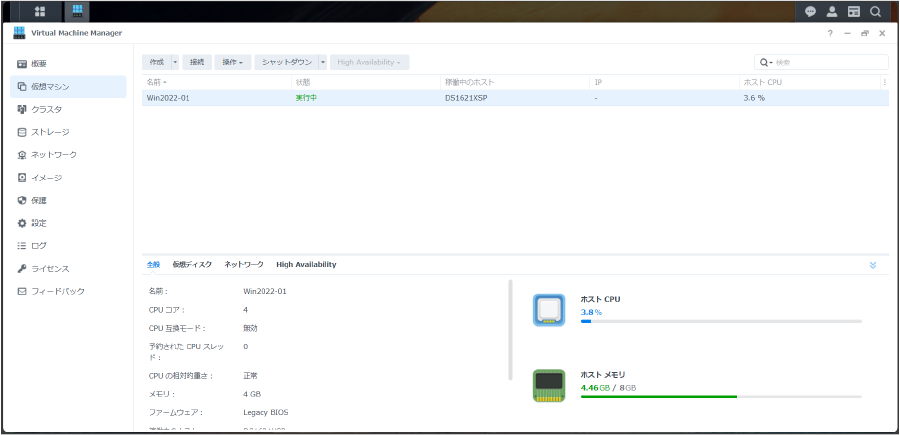Sort by the 名前 column header
This screenshot has width=900, height=435.
[x=216, y=83]
